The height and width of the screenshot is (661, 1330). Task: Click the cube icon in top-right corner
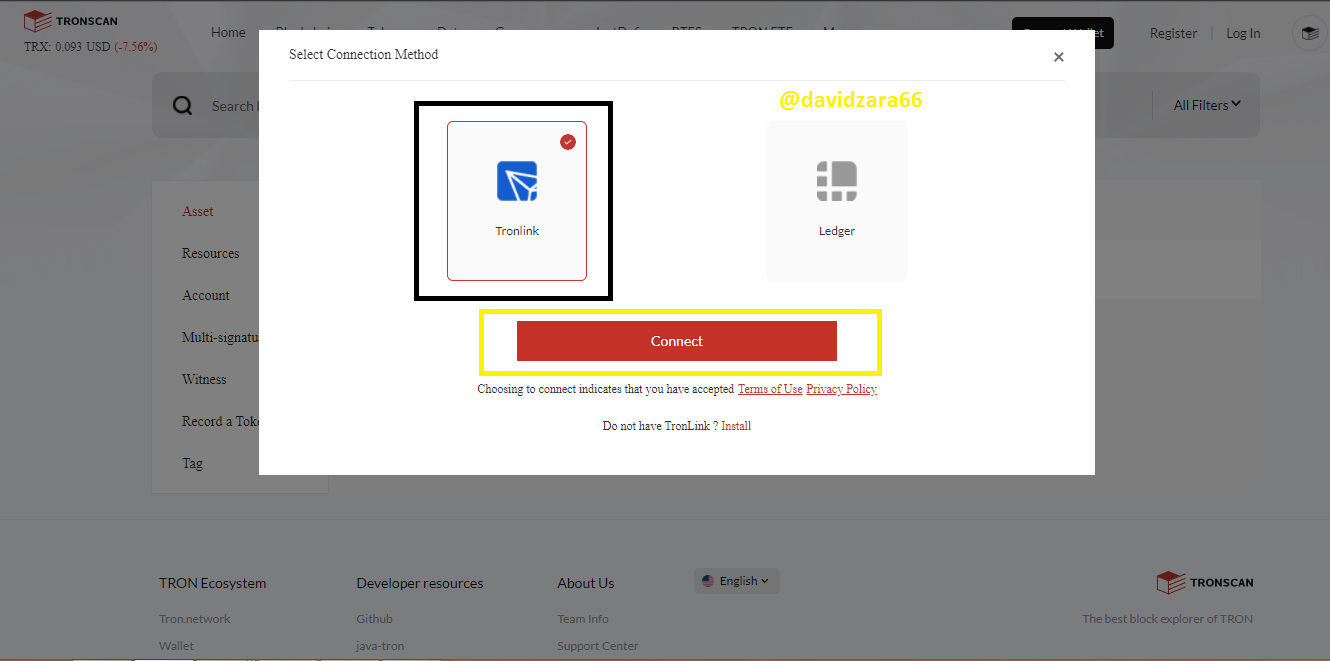point(1309,33)
